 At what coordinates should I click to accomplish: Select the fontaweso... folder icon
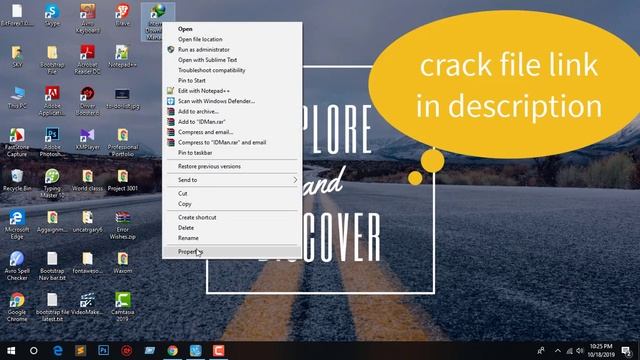click(x=87, y=263)
